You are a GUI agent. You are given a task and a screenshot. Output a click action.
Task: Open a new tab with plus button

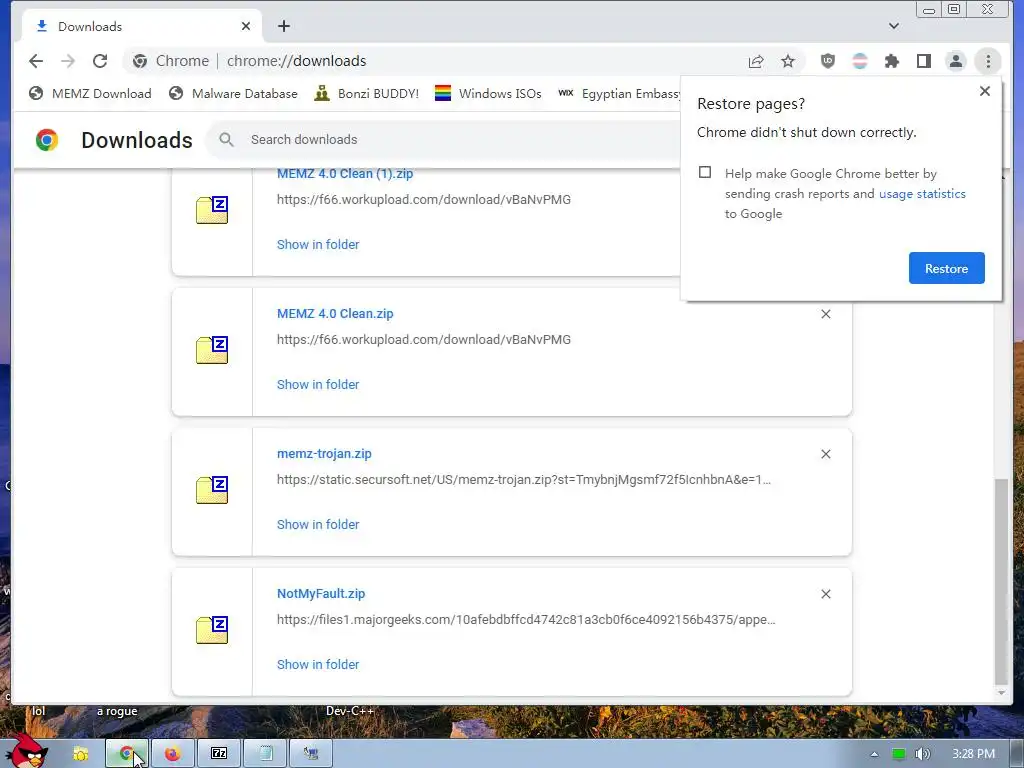click(283, 26)
